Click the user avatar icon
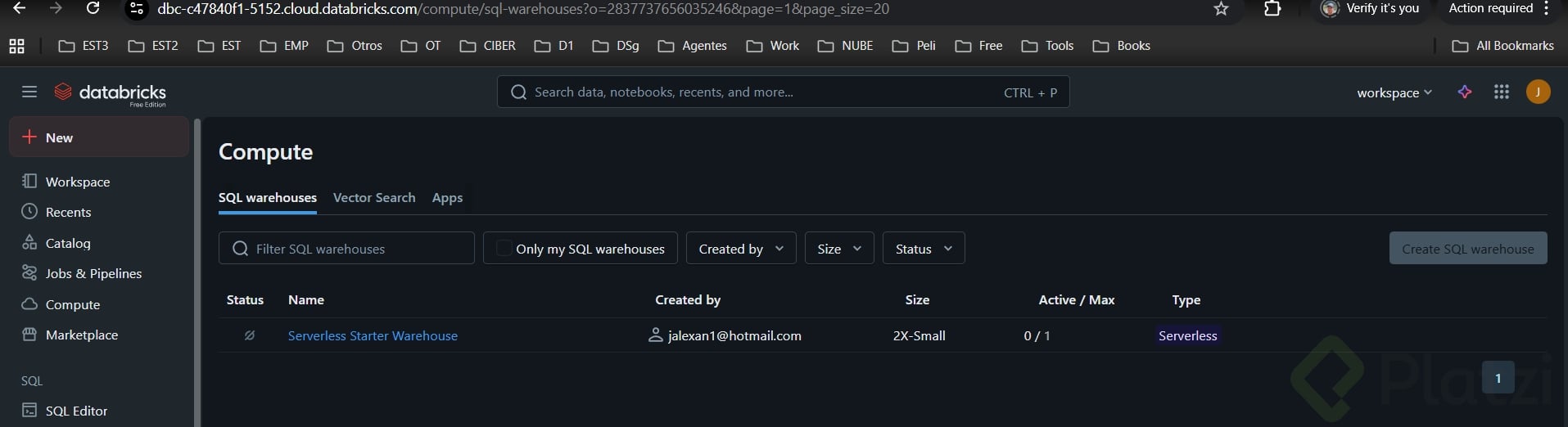This screenshot has height=427, width=1568. 1538,92
